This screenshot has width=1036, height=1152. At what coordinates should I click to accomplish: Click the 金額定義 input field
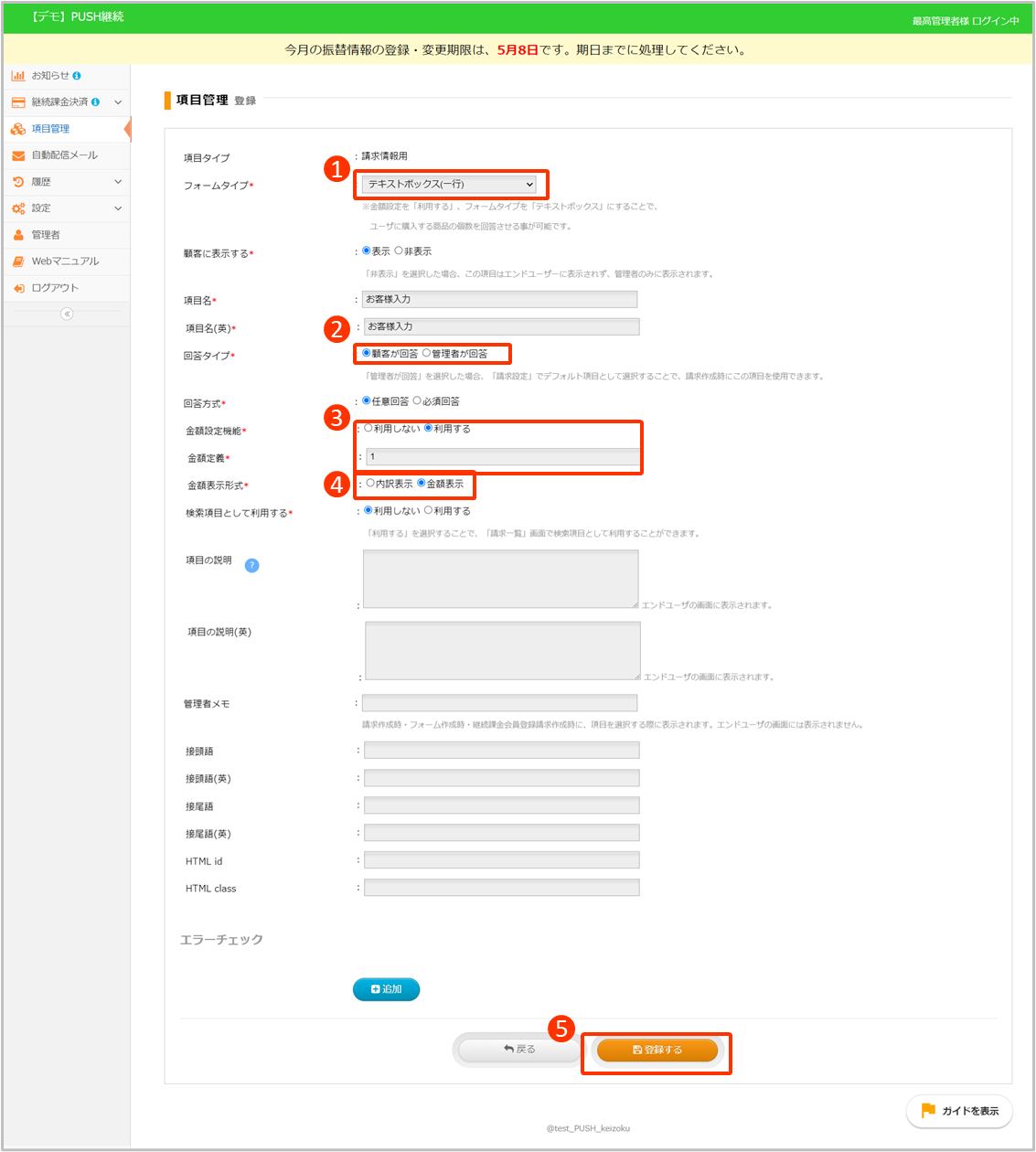(x=502, y=456)
